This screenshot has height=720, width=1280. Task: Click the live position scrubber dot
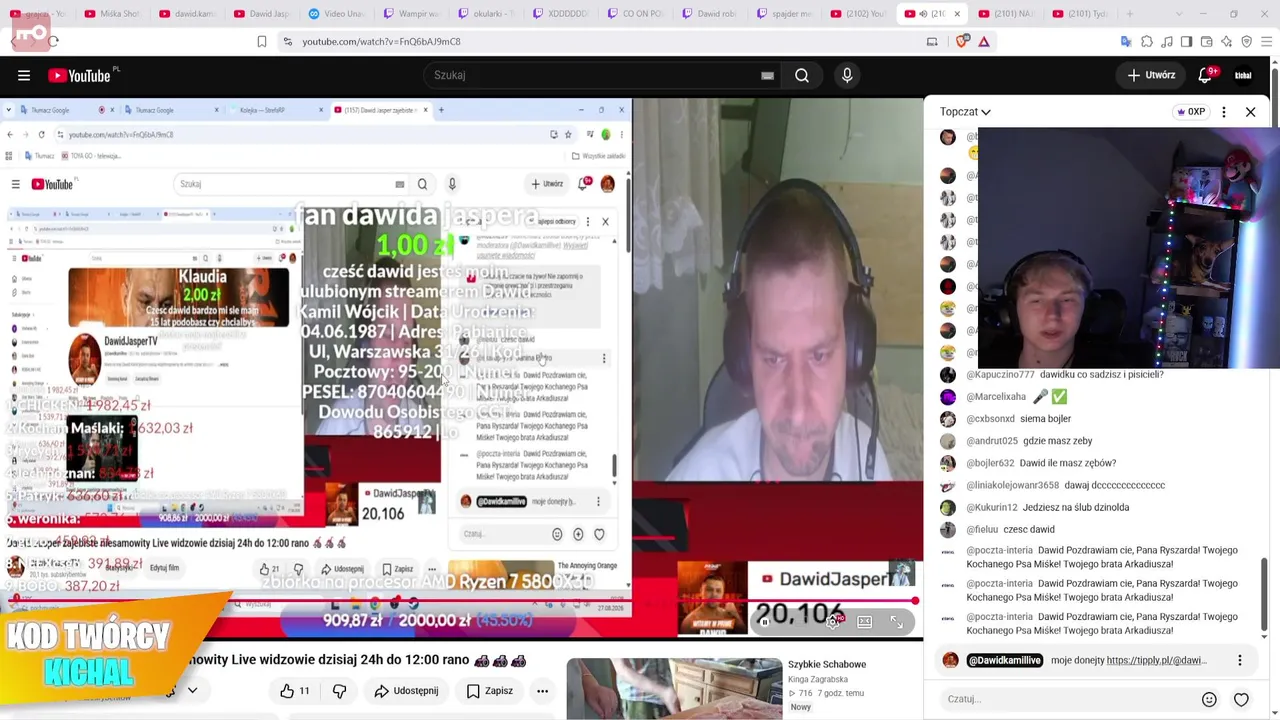tap(915, 600)
